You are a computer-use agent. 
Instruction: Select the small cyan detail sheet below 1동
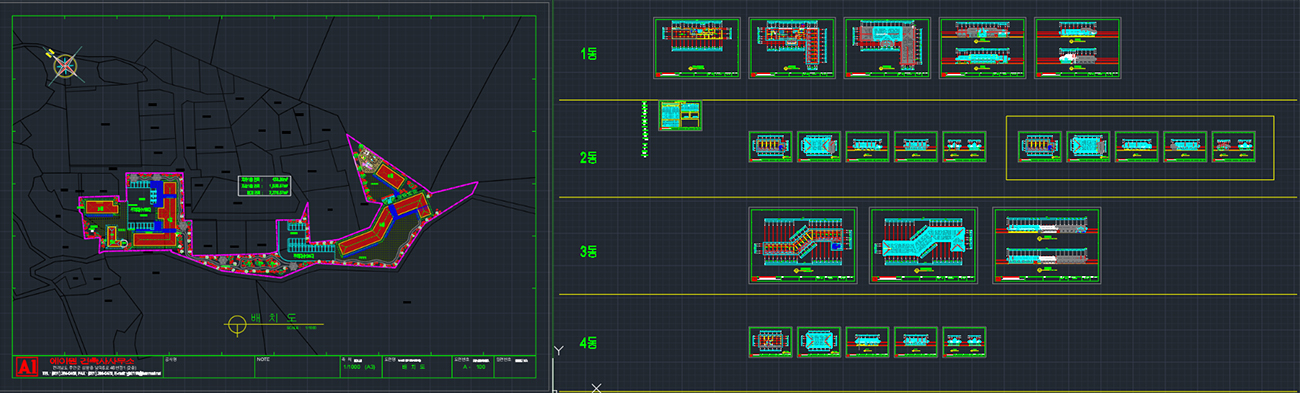(679, 115)
